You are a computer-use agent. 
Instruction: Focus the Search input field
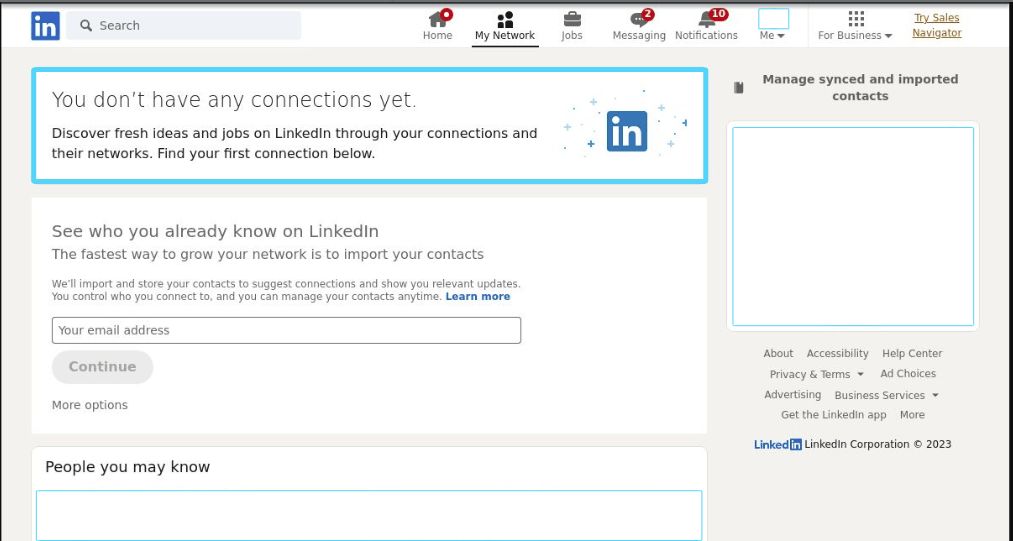coord(183,25)
